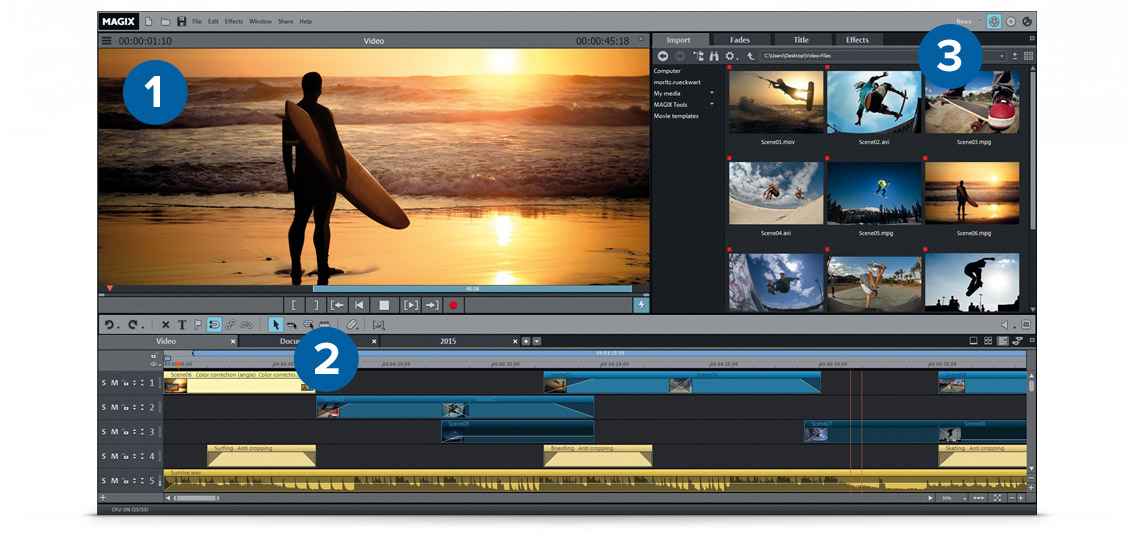Open the file path dropdown
Image resolution: width=1134 pixels, height=550 pixels.
point(1002,56)
